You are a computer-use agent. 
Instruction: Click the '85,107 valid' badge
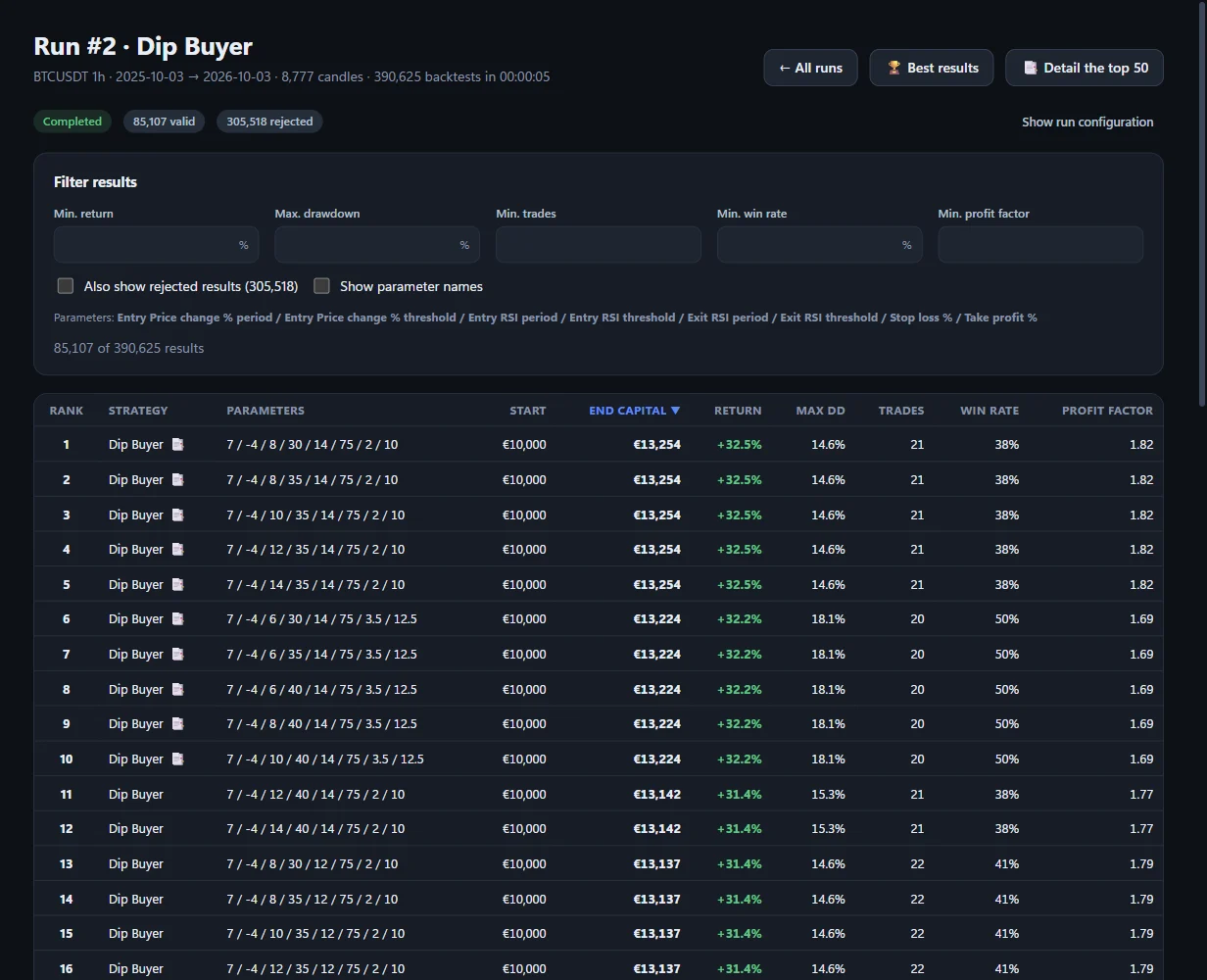(x=164, y=122)
